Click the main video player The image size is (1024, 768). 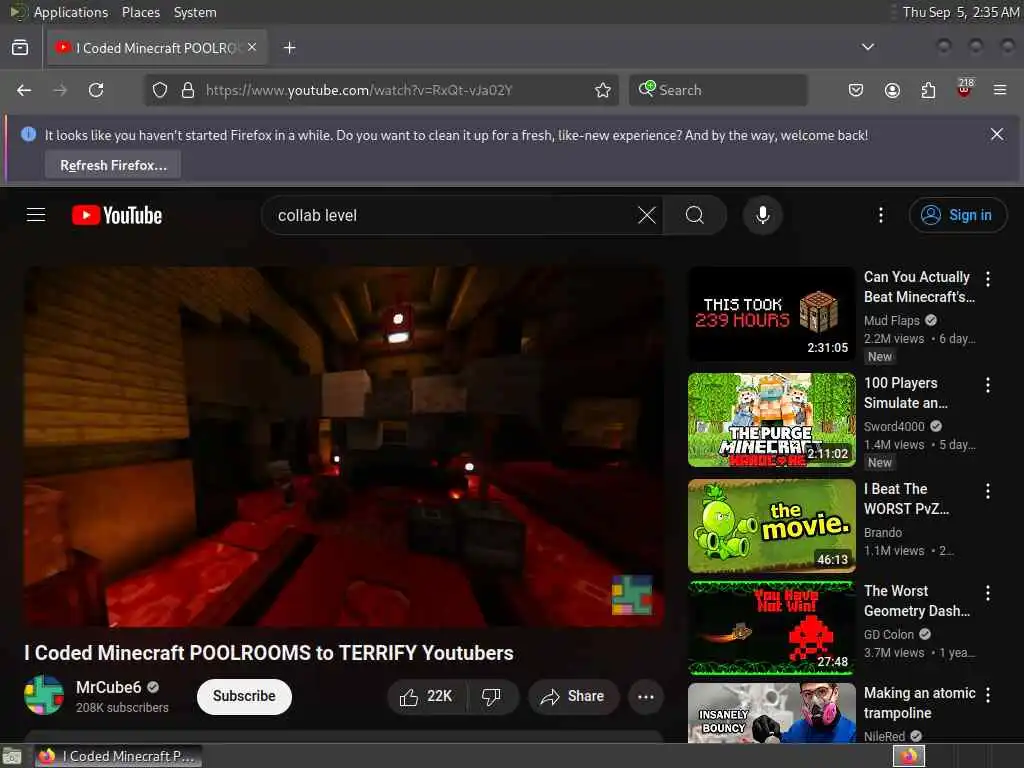344,447
